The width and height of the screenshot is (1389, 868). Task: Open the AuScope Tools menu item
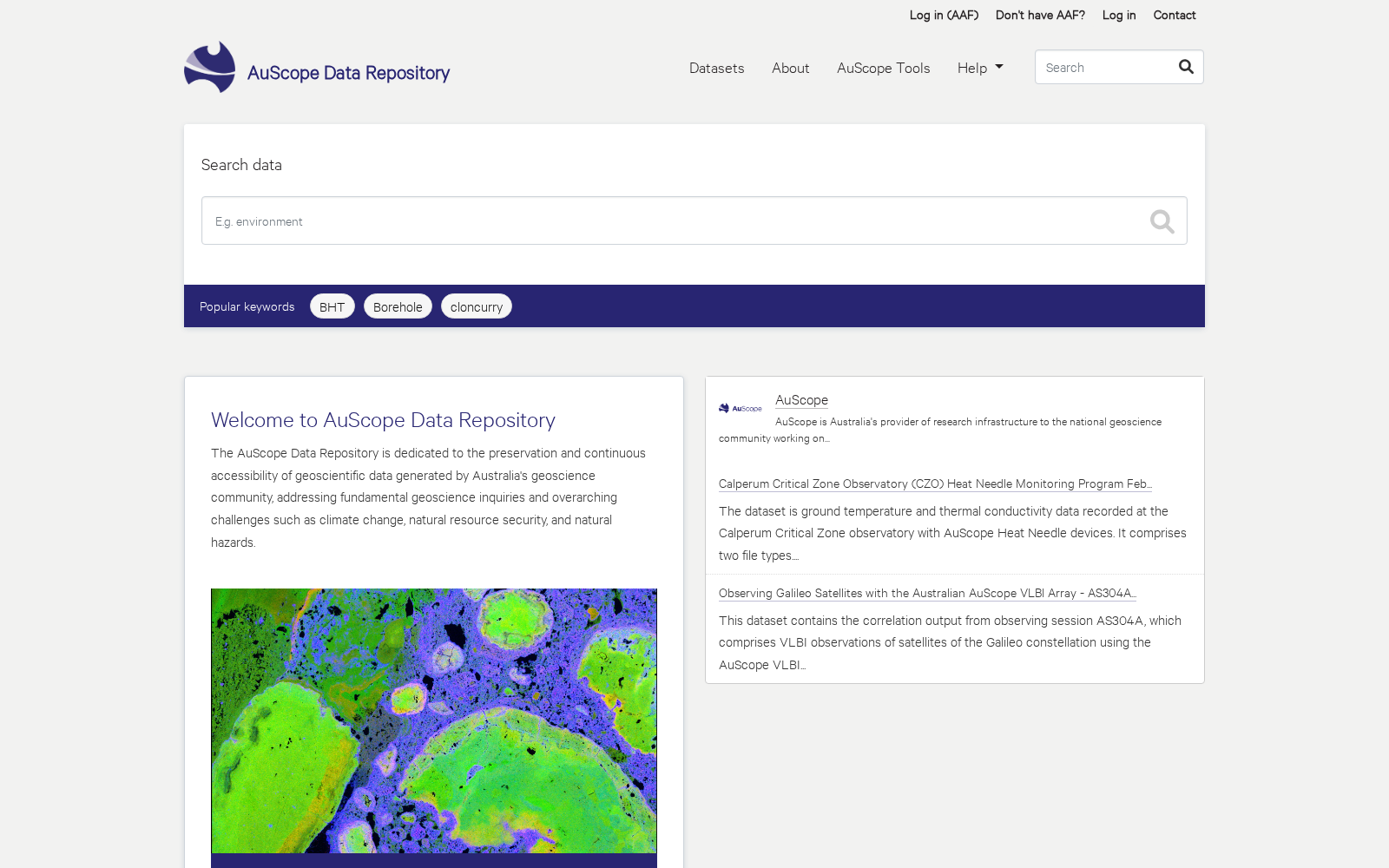click(883, 68)
